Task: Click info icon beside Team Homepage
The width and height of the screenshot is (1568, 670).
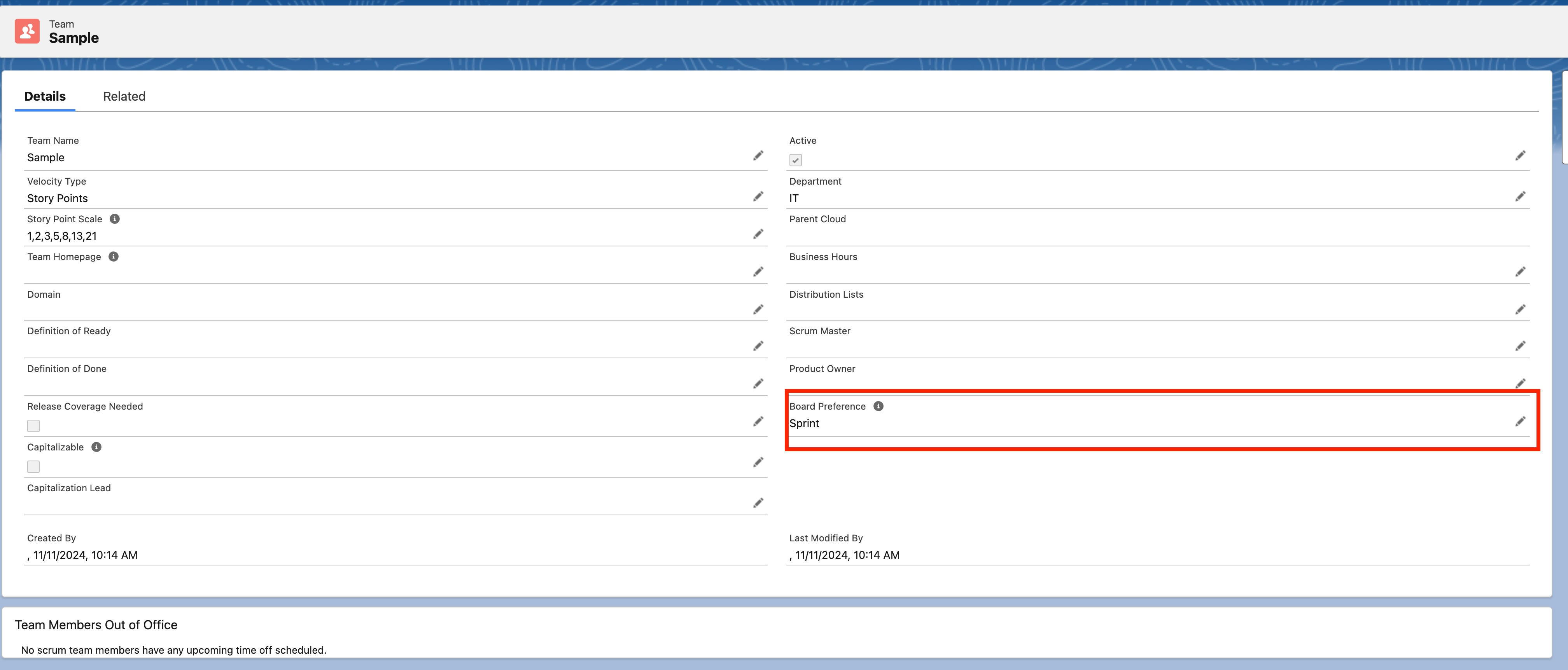Action: point(113,257)
